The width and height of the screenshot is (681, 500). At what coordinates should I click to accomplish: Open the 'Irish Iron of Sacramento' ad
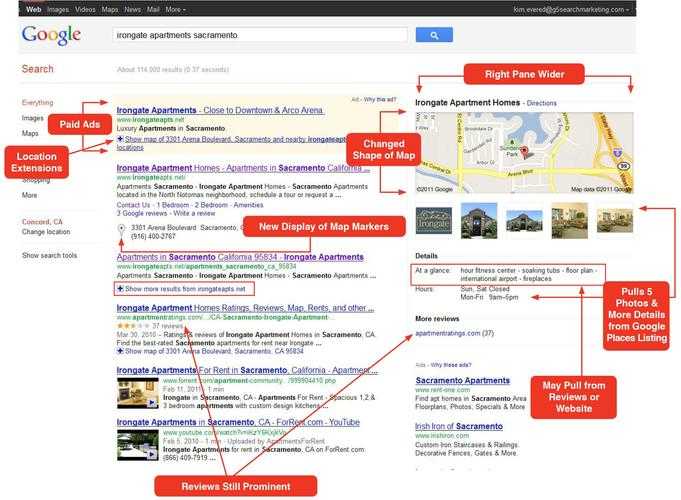459,427
